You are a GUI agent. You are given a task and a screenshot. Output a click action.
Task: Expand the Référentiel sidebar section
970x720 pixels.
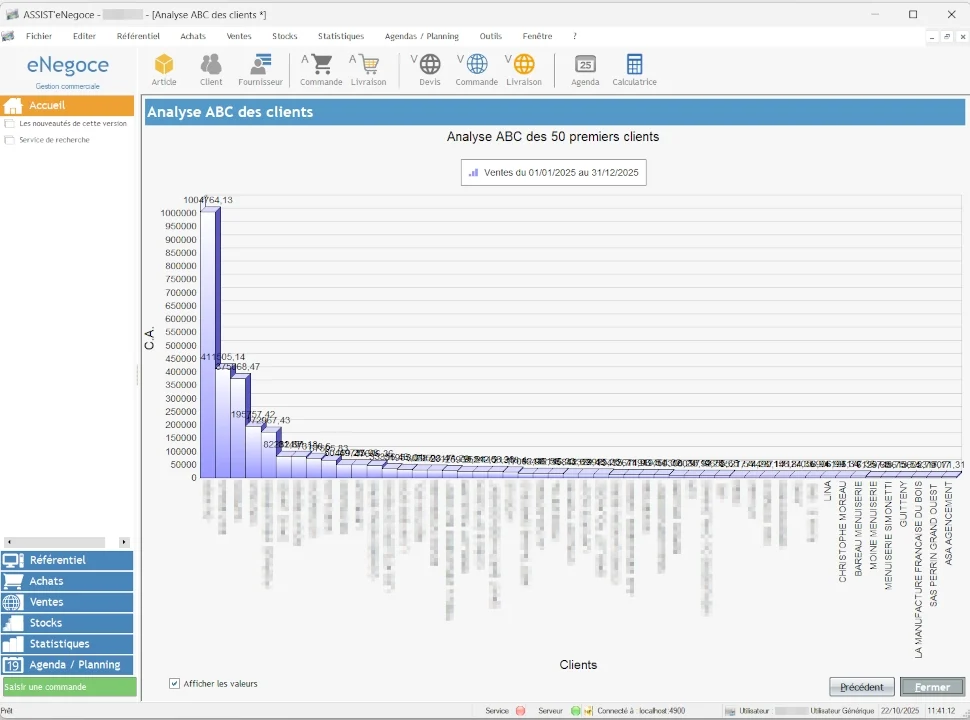coord(67,560)
